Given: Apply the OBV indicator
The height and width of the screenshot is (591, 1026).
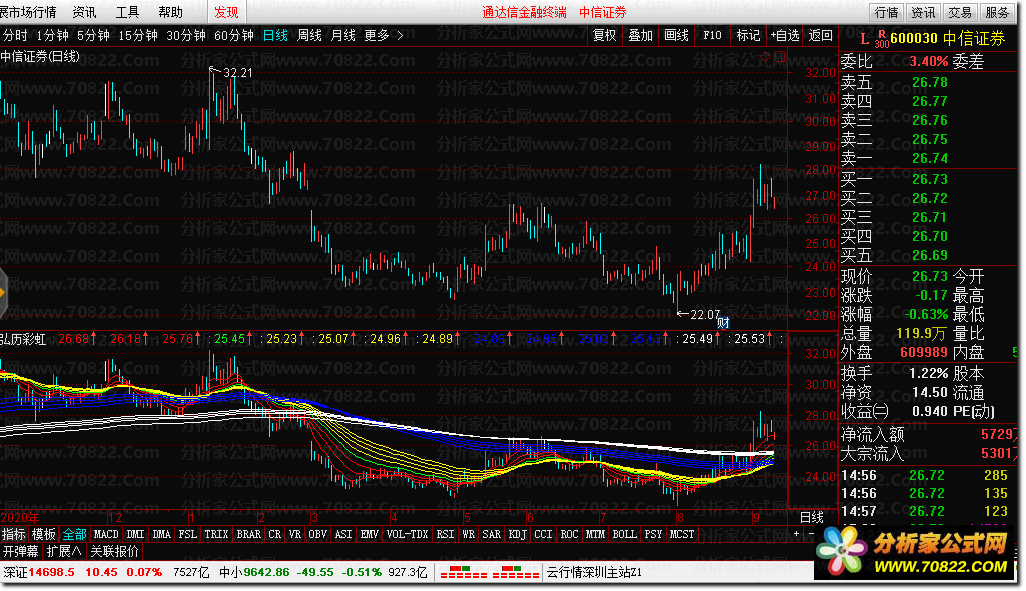Looking at the screenshot, I should [x=317, y=534].
